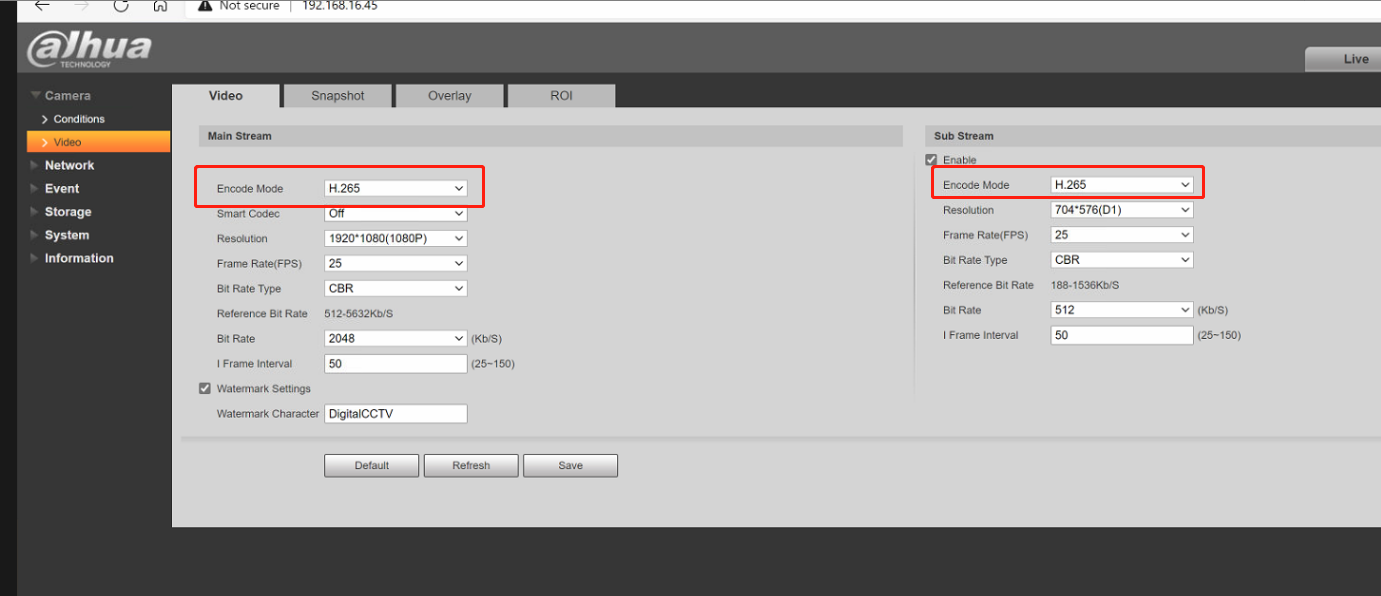The image size is (1381, 596).
Task: Open Main Stream Frame Rate dropdown
Action: point(396,263)
